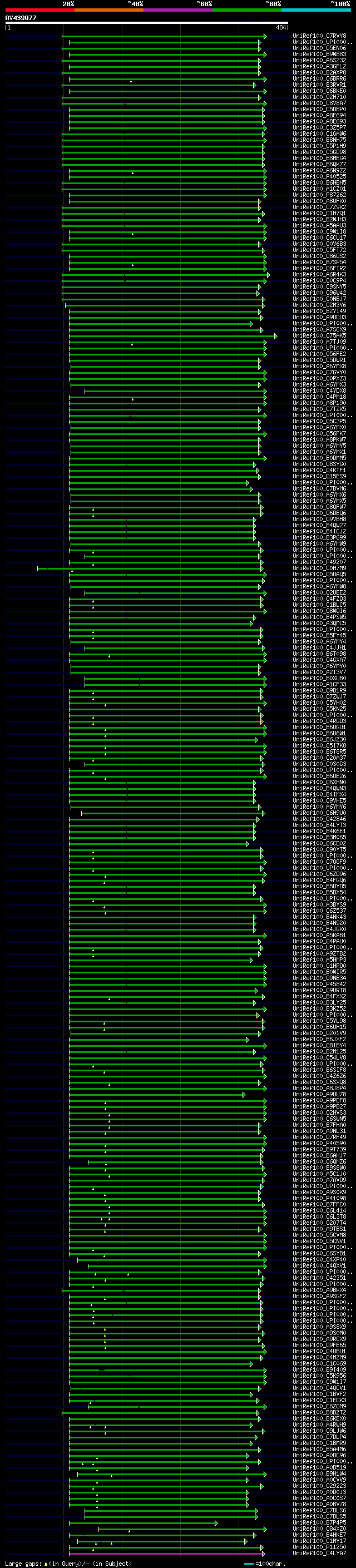Select label UniRef100_B6JZ30
The image size is (356, 1568).
319,740
